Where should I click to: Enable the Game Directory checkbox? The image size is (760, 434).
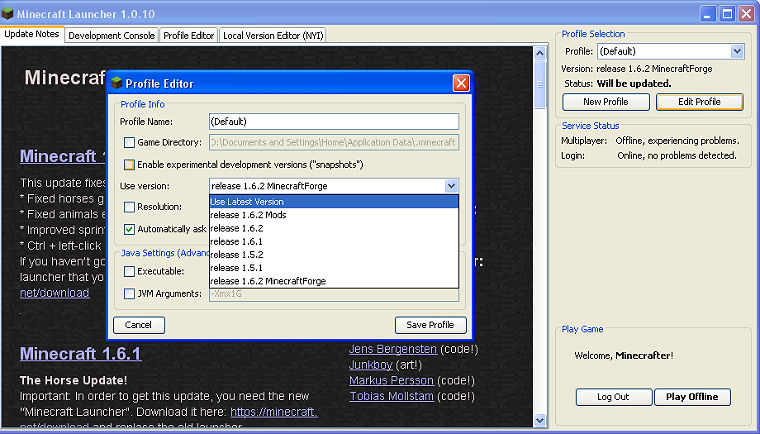tap(129, 143)
